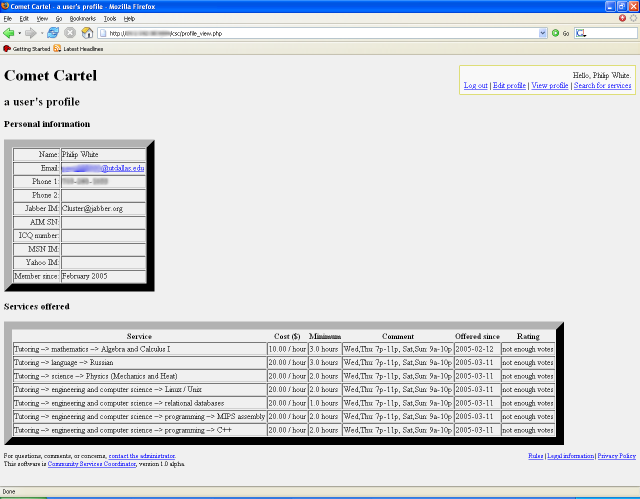Open the View menu
Screen dimensions: 640x499
coord(42,19)
